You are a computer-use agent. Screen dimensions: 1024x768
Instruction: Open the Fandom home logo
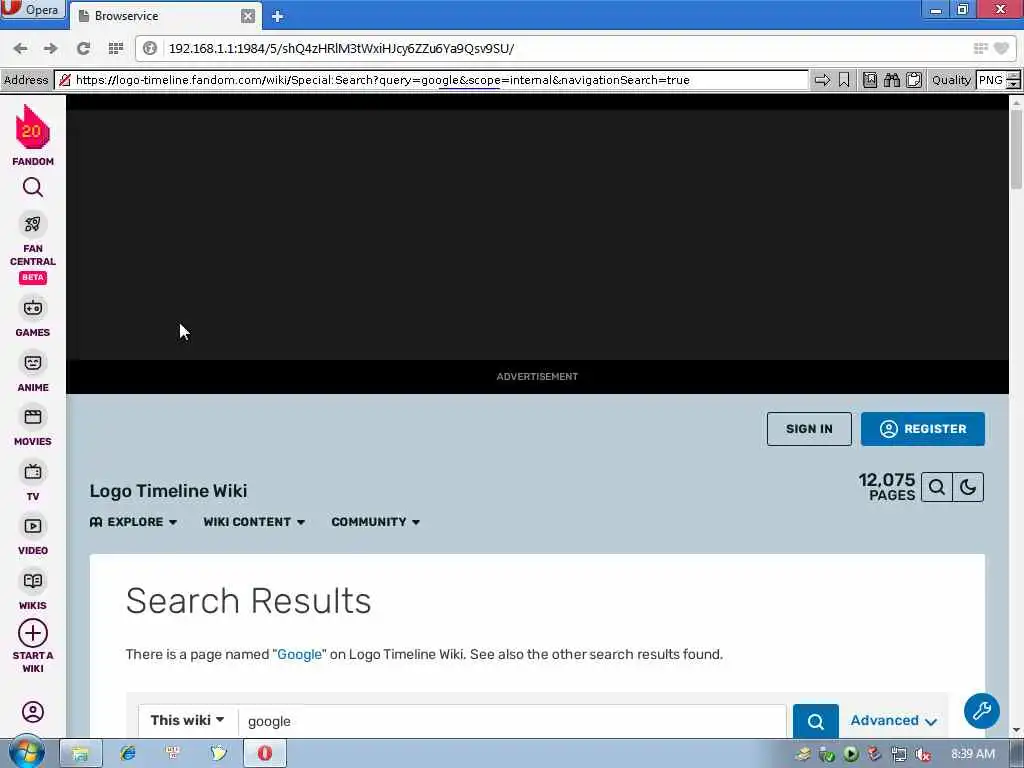point(33,135)
